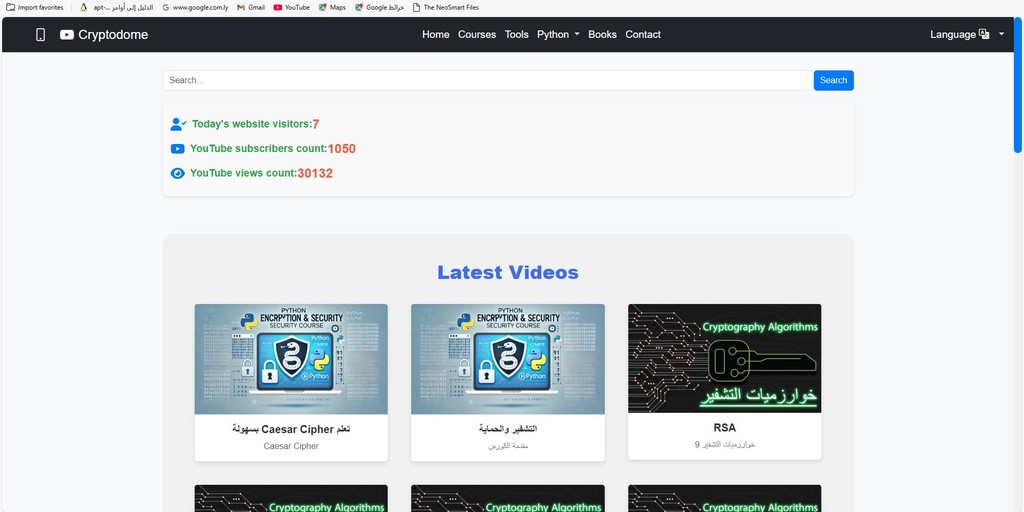Click the 'YouTube subscribers count' label
The image size is (1024, 512).
pyautogui.click(x=259, y=149)
